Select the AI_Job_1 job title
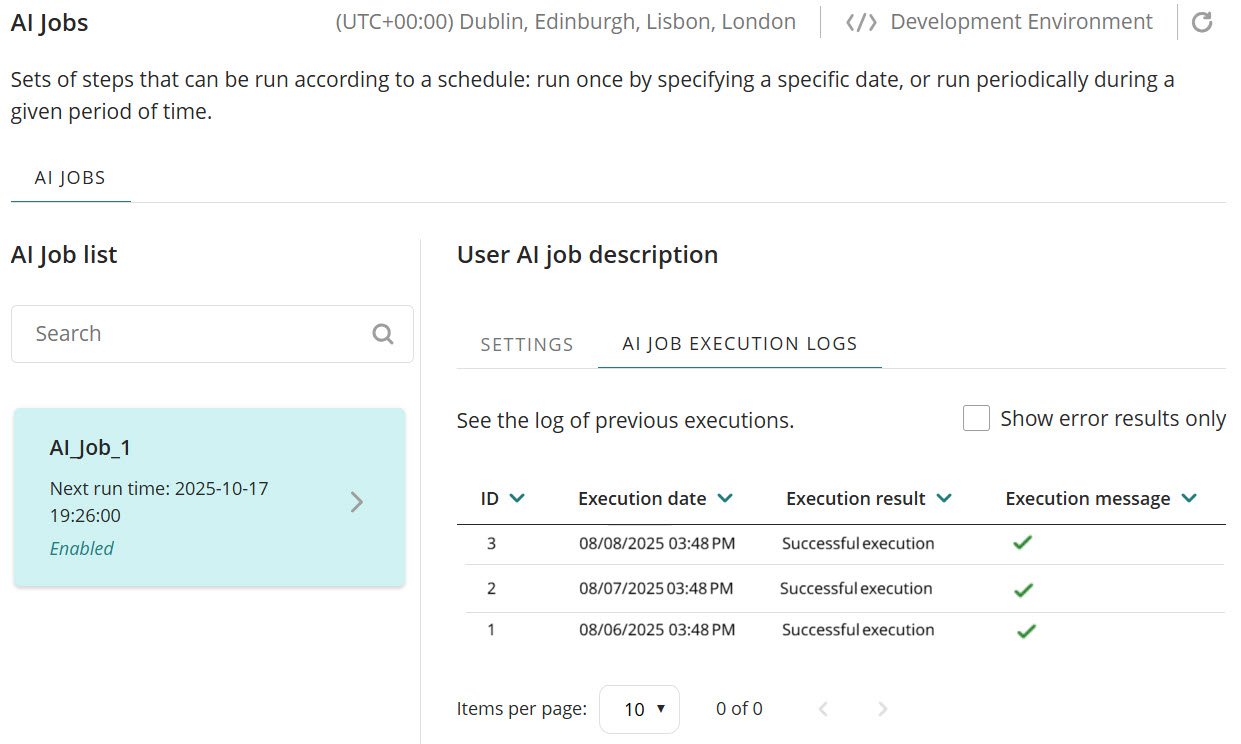 pyautogui.click(x=90, y=448)
